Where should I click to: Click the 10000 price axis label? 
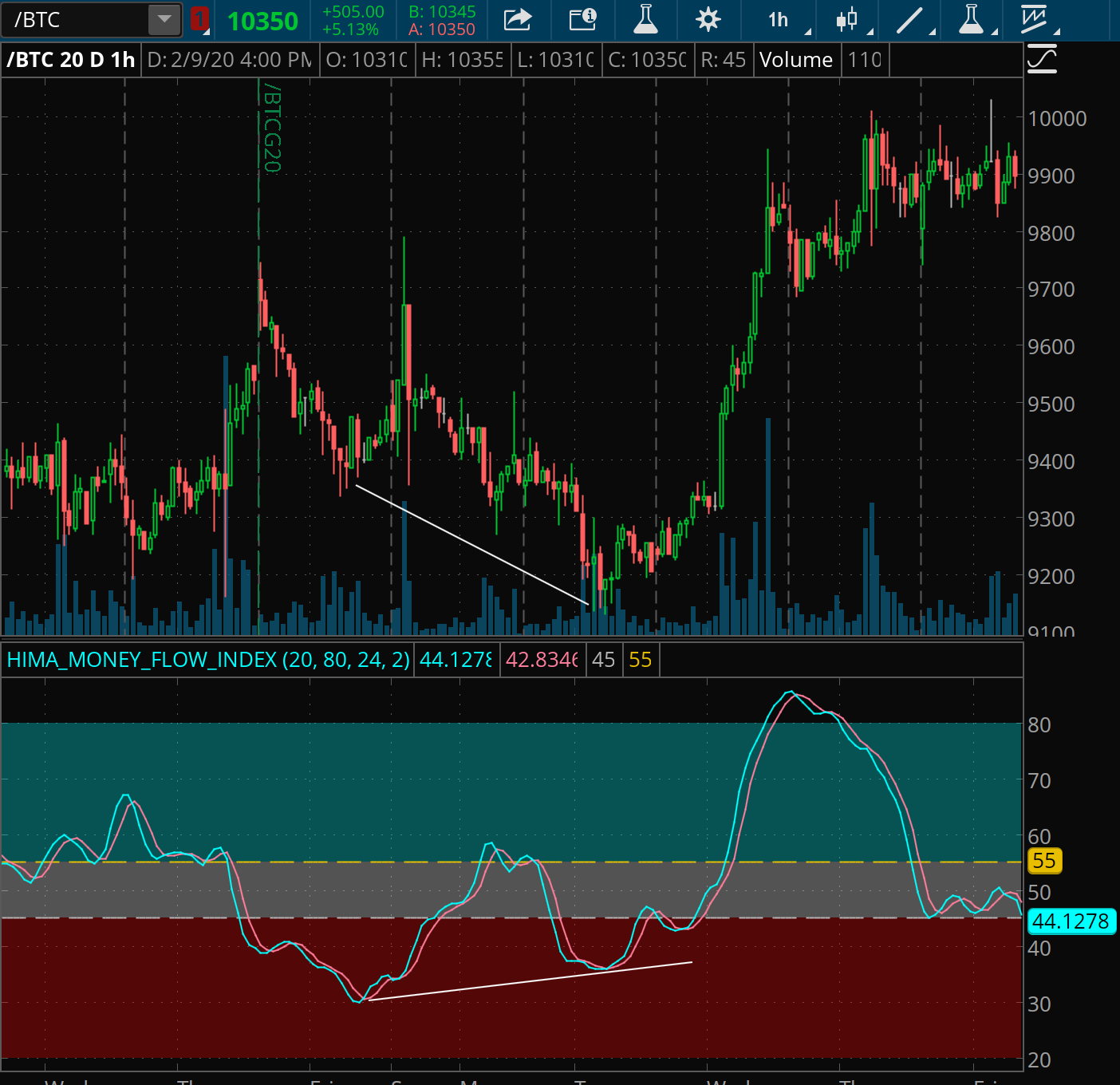pyautogui.click(x=1057, y=119)
